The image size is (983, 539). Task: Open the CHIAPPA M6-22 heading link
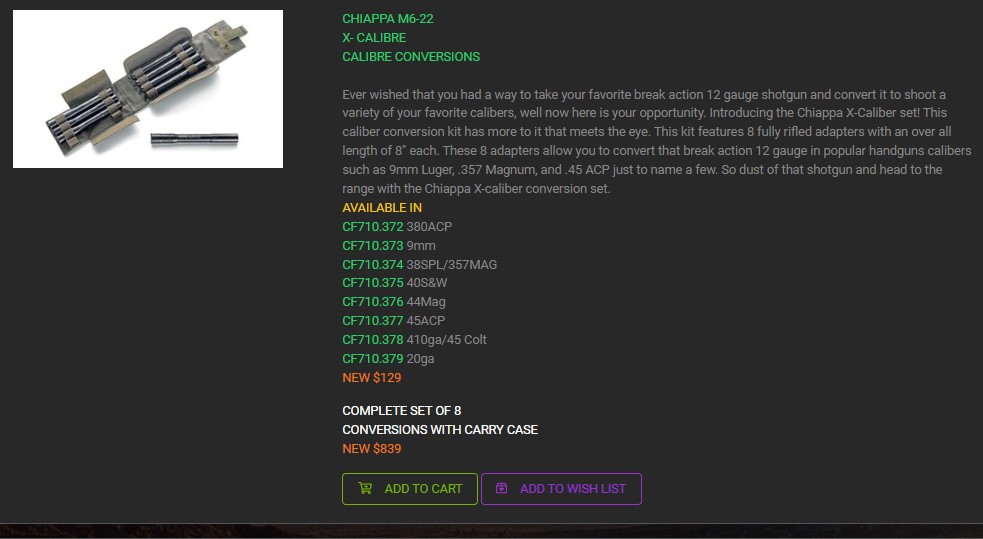coord(387,19)
